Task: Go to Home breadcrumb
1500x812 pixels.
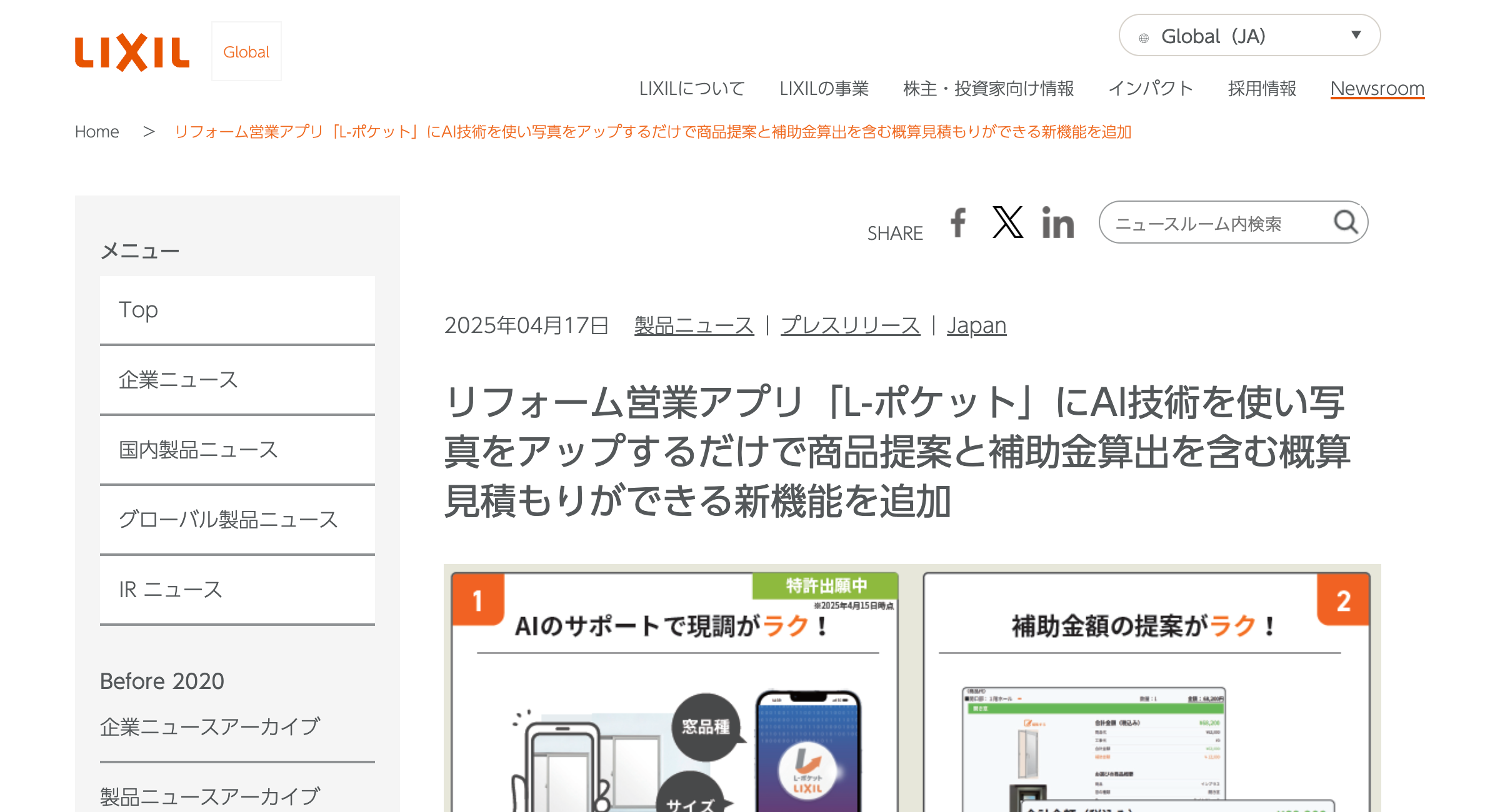Action: pos(97,132)
